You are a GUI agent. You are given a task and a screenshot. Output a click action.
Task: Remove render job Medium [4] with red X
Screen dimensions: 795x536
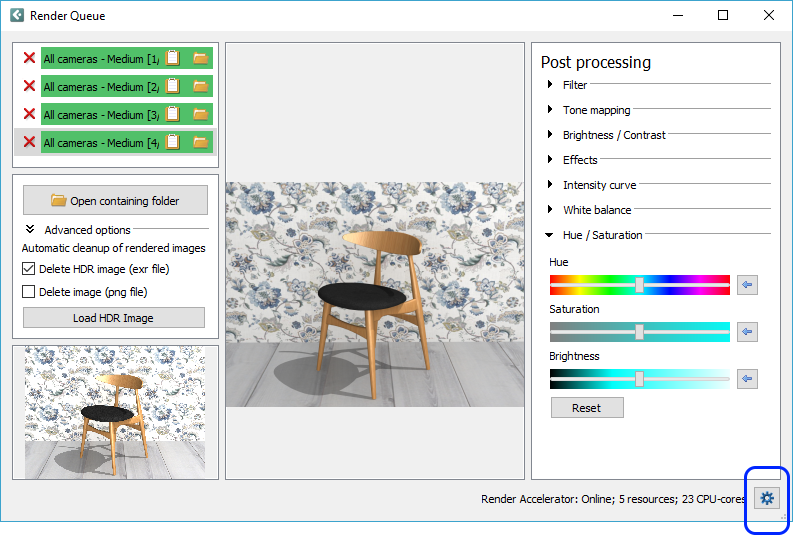click(29, 142)
